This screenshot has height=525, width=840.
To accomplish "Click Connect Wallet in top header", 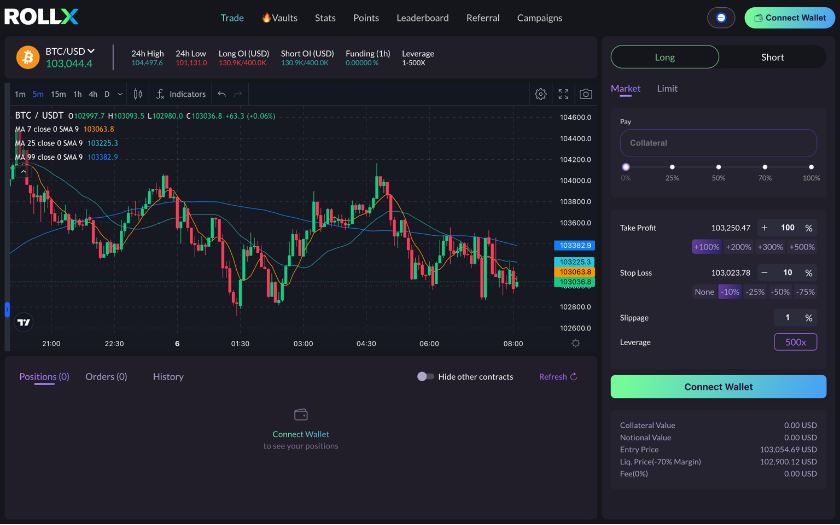I will coord(789,18).
